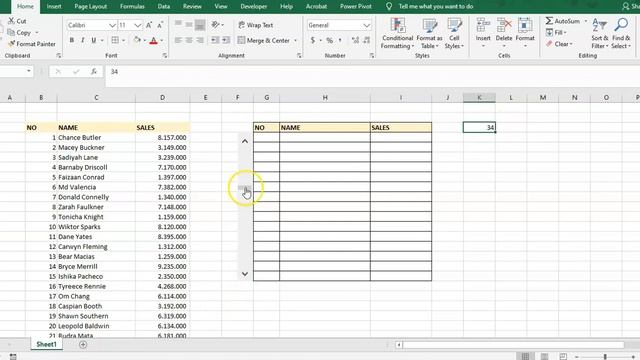Open Cell Styles
The width and height of the screenshot is (640, 360).
click(454, 33)
